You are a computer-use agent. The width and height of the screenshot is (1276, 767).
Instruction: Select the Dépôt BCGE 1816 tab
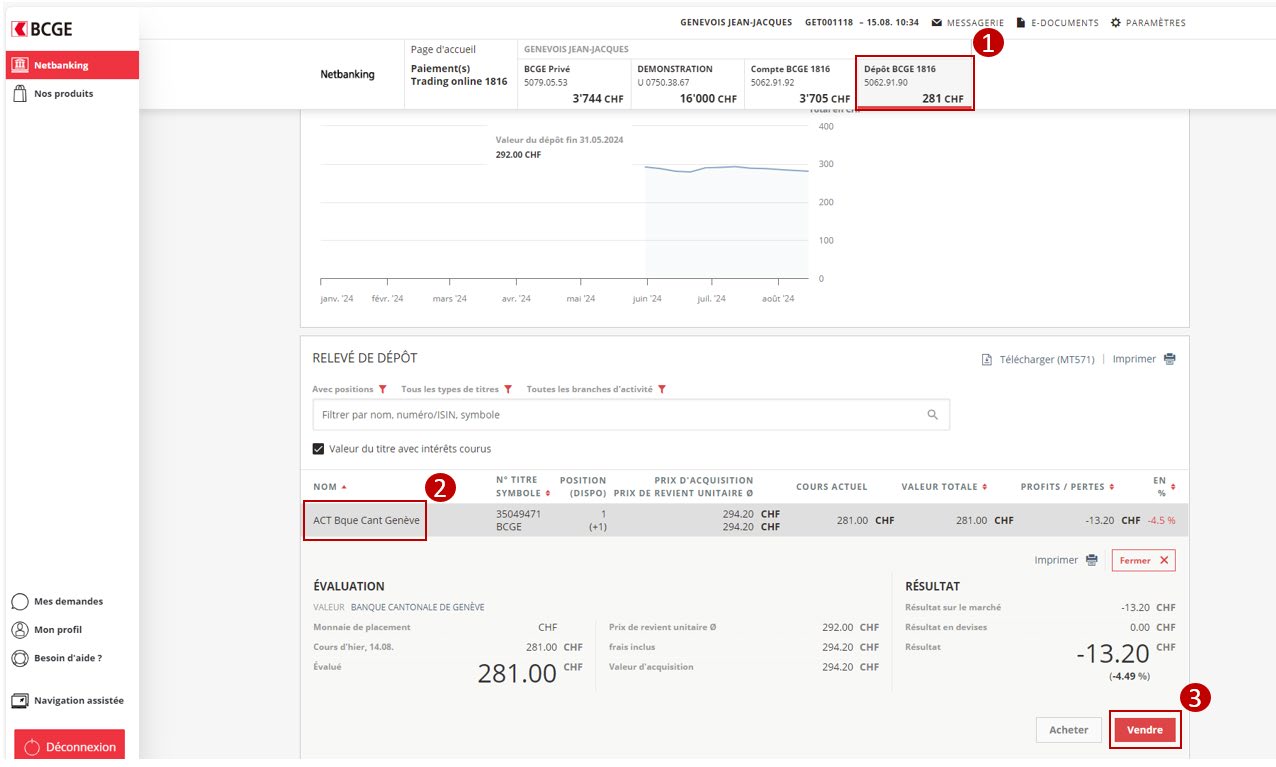914,84
